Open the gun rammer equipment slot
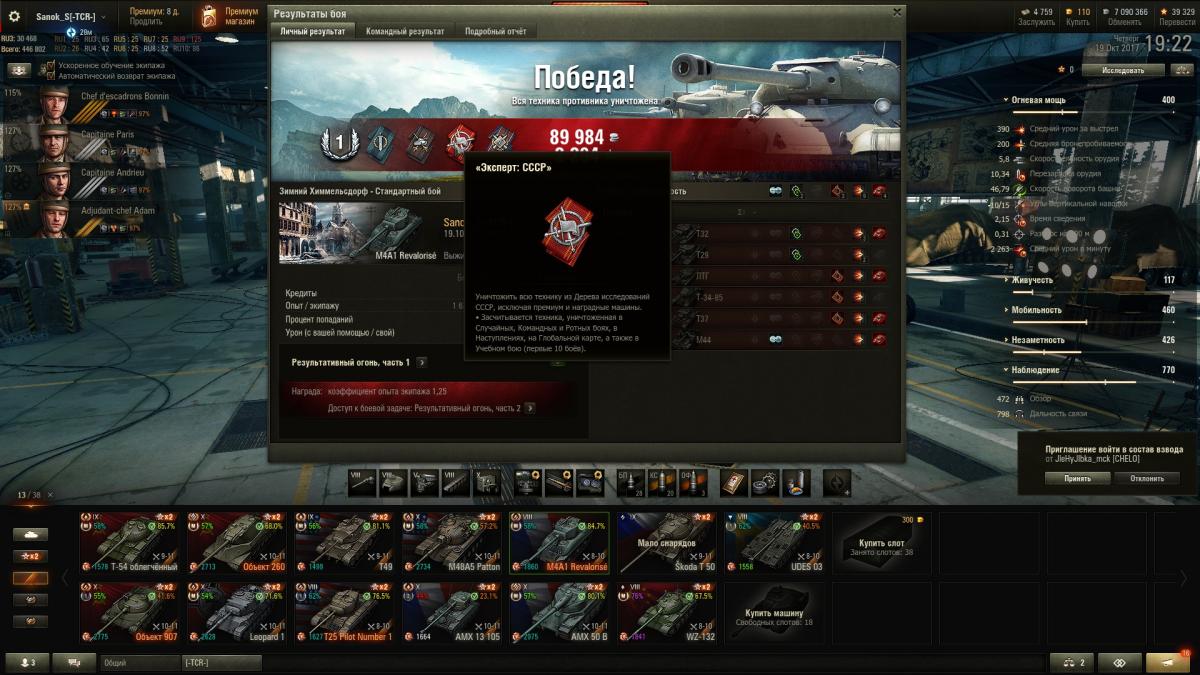This screenshot has width=1200, height=675. [559, 482]
